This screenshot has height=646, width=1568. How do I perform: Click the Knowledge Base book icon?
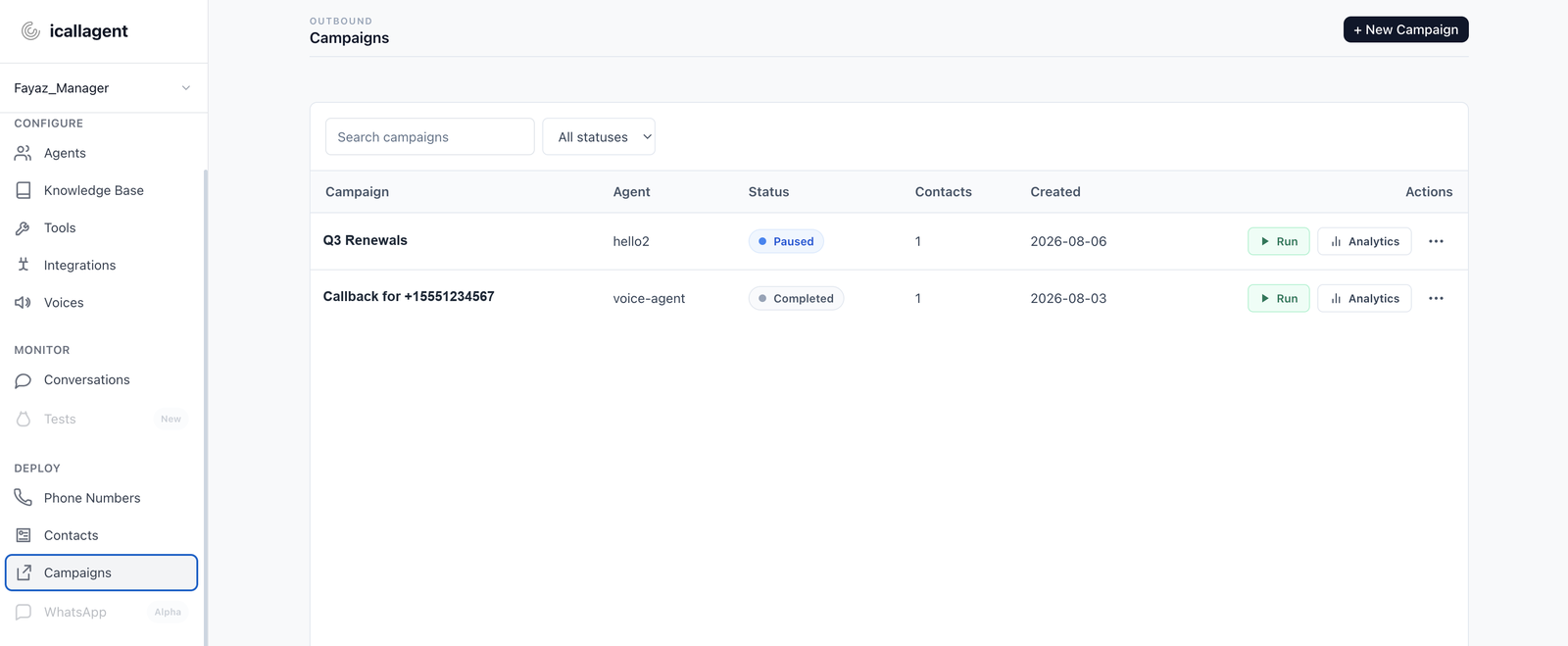point(24,190)
